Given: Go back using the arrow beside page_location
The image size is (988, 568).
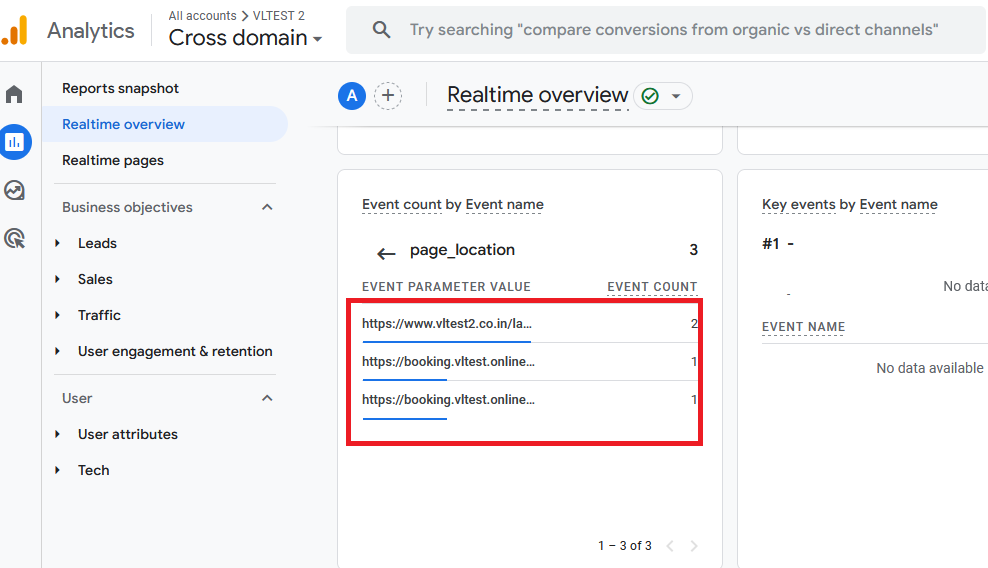Looking at the screenshot, I should (x=386, y=252).
